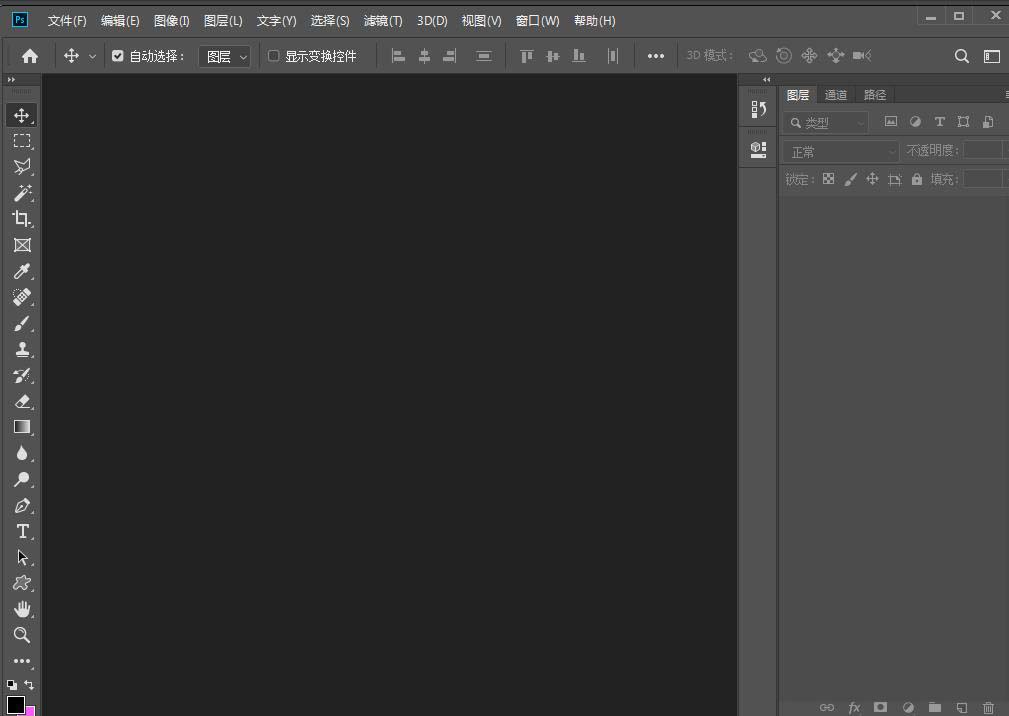Image resolution: width=1009 pixels, height=716 pixels.
Task: Toggle pixel layer filter icon
Action: click(x=891, y=122)
